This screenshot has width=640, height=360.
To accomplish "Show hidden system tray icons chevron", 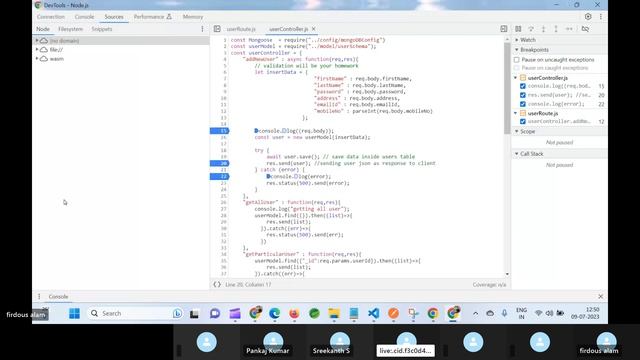I will click(x=476, y=313).
